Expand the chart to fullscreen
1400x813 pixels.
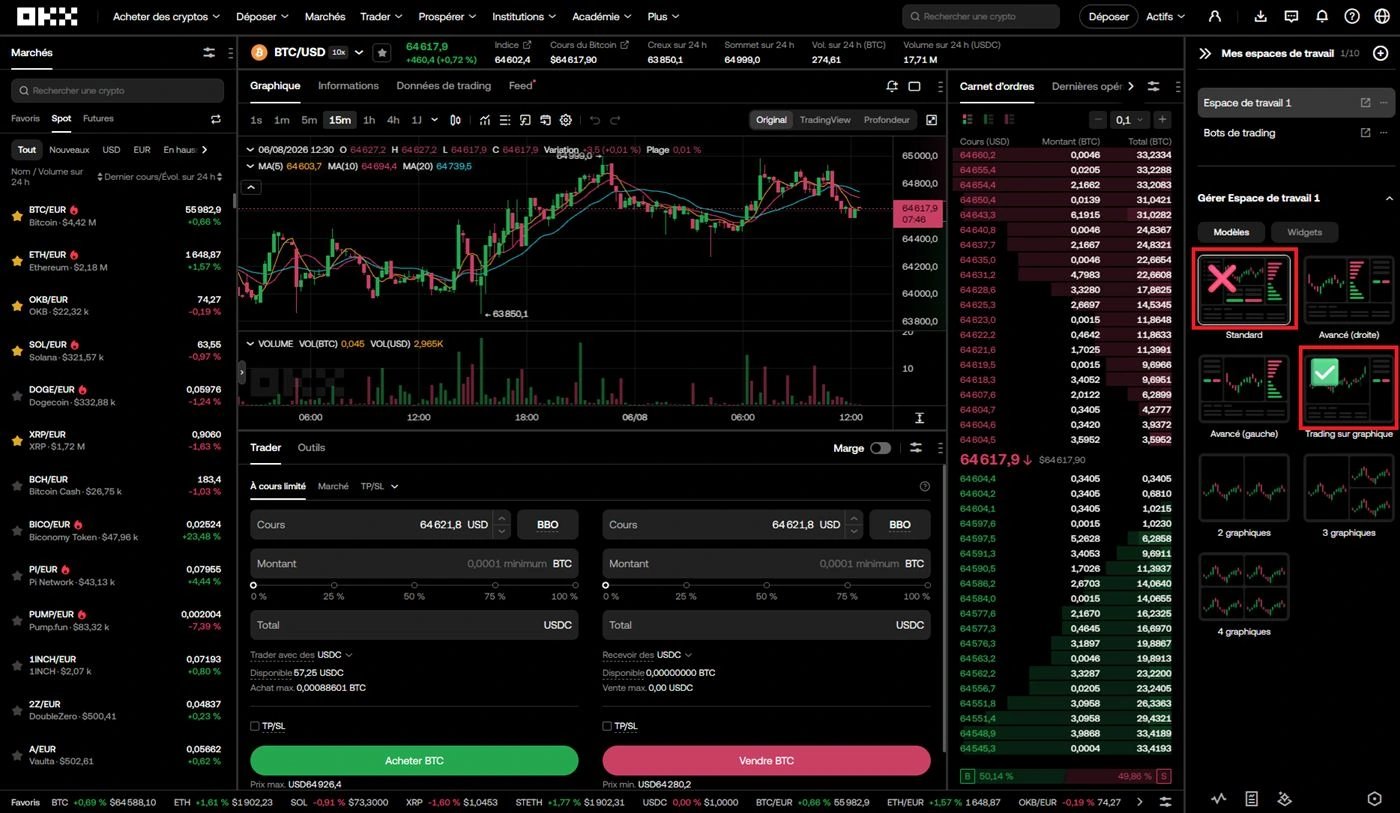click(x=932, y=120)
